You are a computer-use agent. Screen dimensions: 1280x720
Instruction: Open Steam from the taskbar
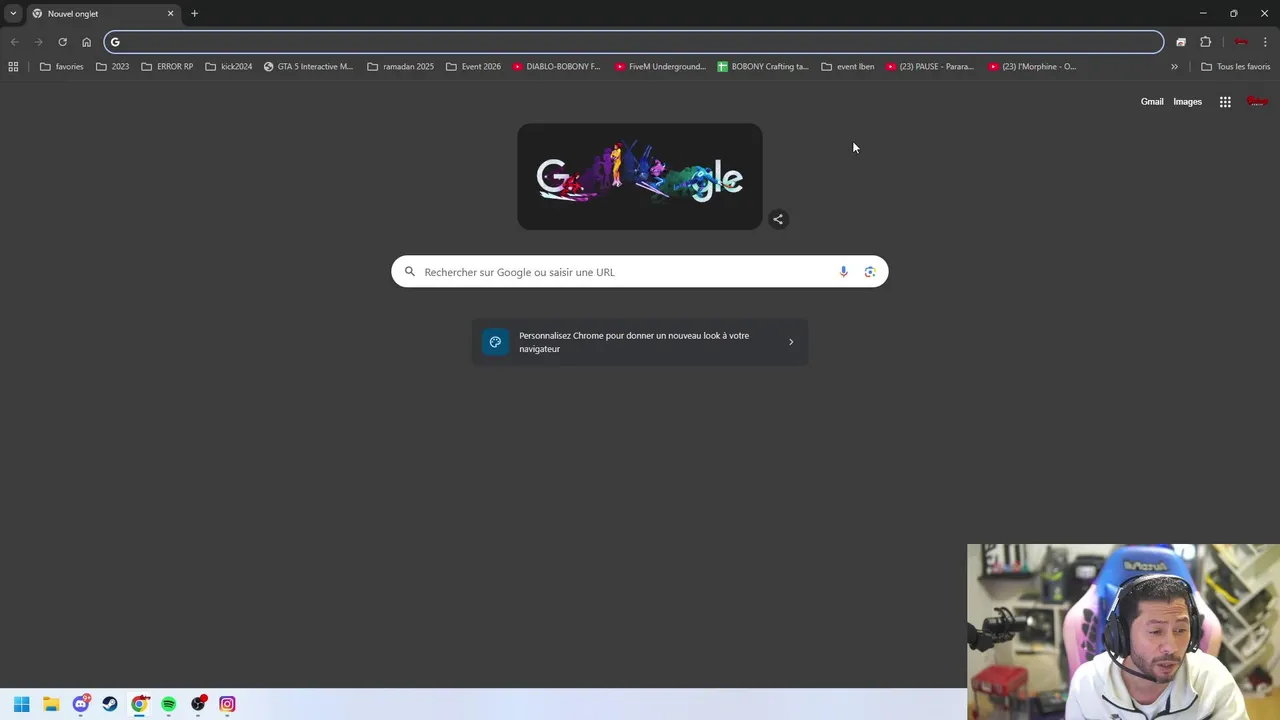click(x=110, y=704)
